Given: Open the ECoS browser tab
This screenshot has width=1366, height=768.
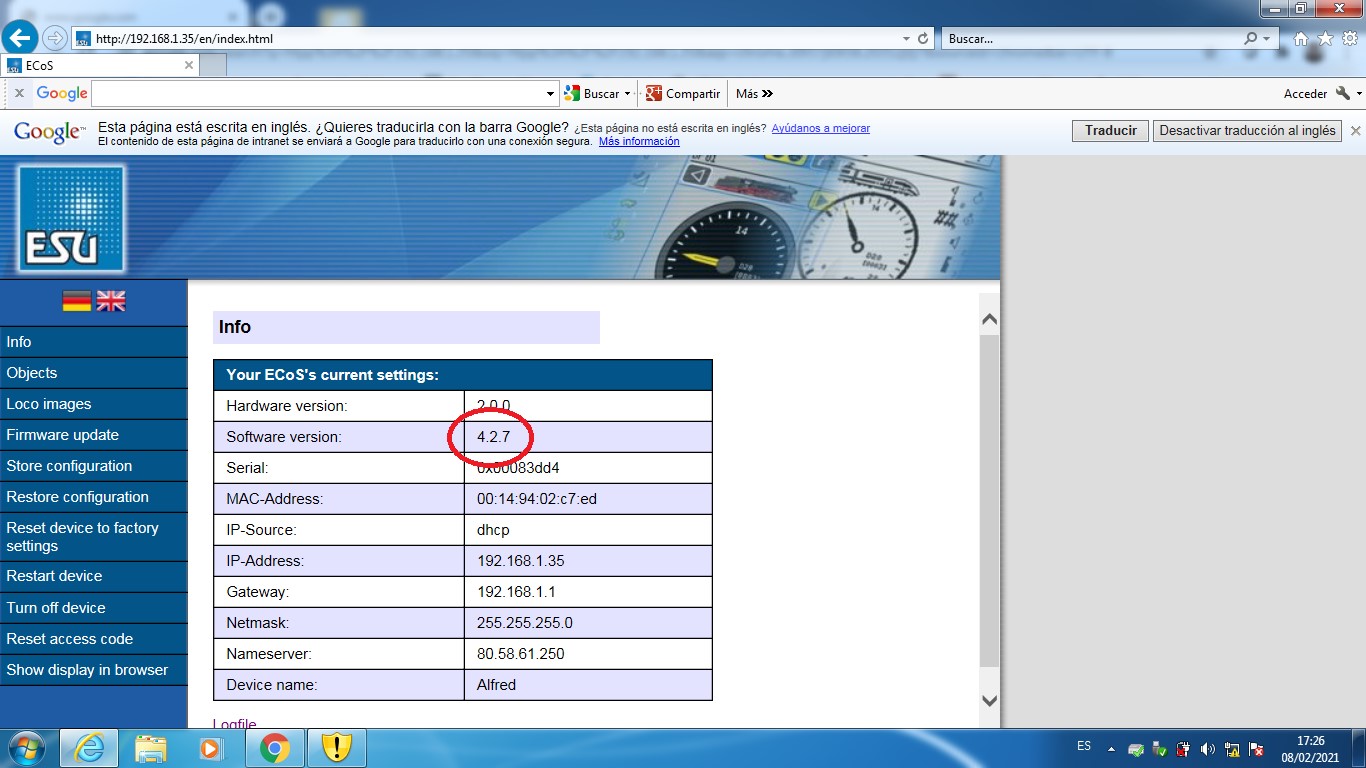Looking at the screenshot, I should (100, 65).
